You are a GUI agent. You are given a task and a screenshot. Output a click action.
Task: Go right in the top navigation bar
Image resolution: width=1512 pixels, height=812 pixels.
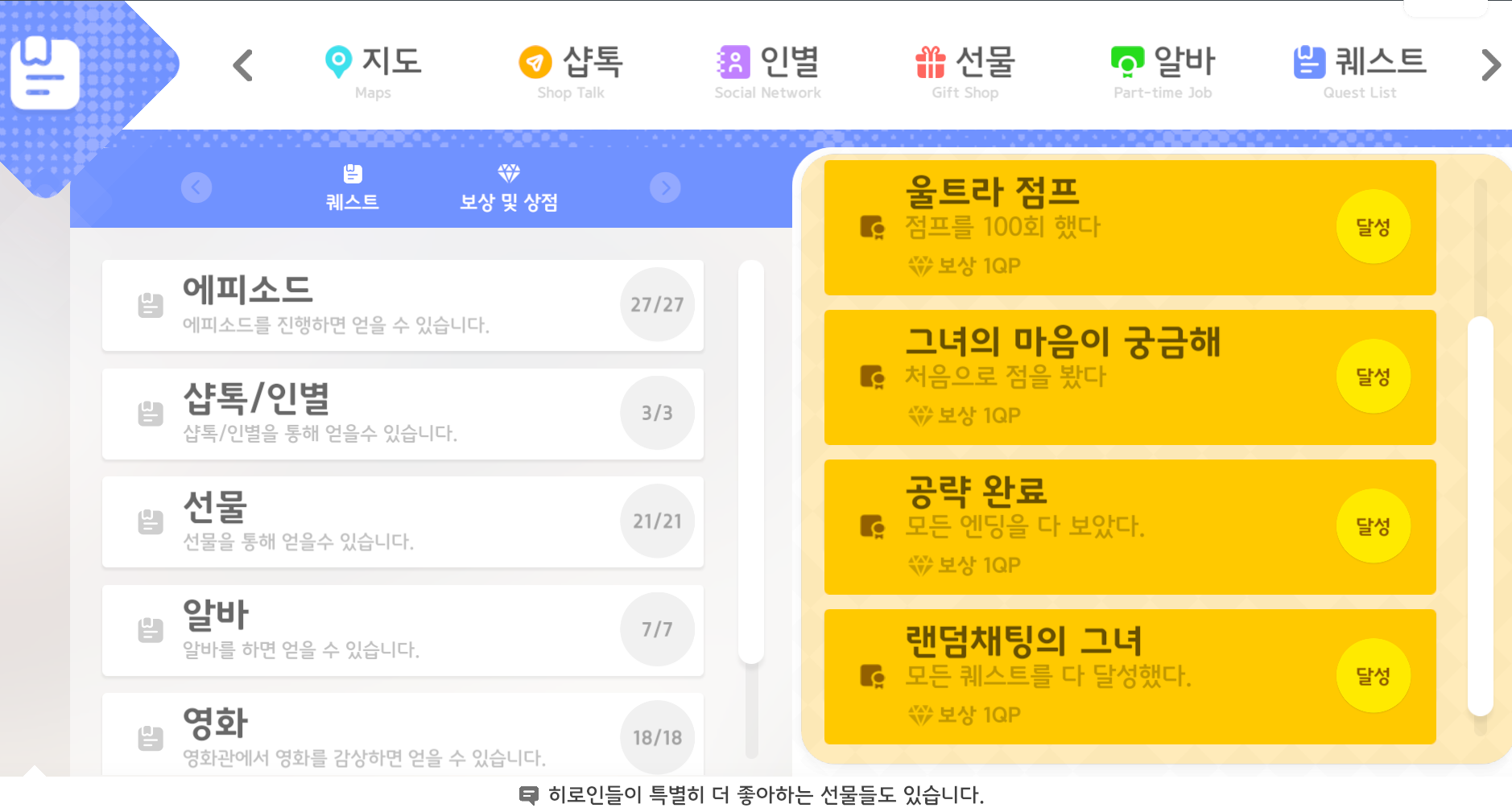coord(1491,65)
